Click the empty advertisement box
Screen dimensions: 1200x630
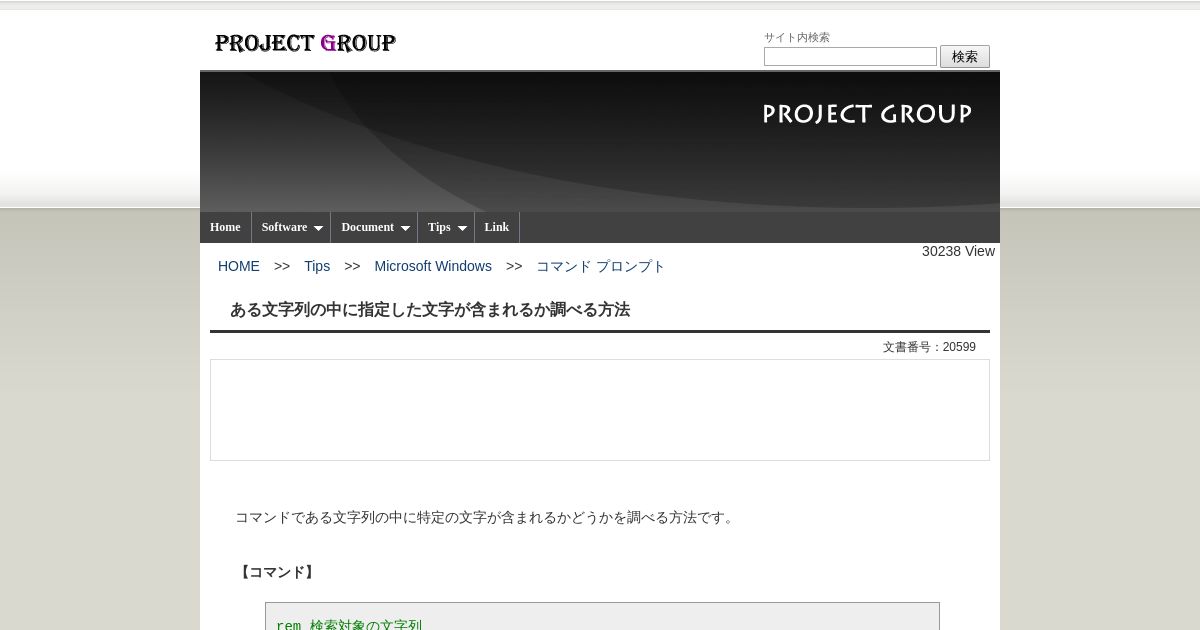600,410
